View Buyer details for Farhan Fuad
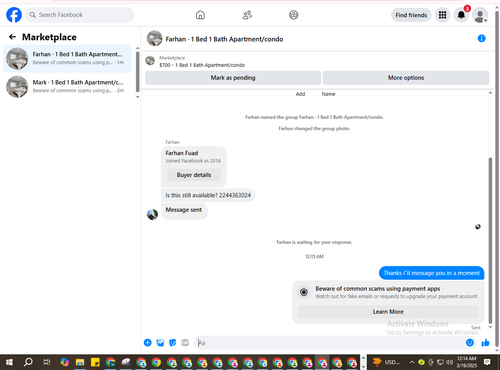 [x=194, y=175]
